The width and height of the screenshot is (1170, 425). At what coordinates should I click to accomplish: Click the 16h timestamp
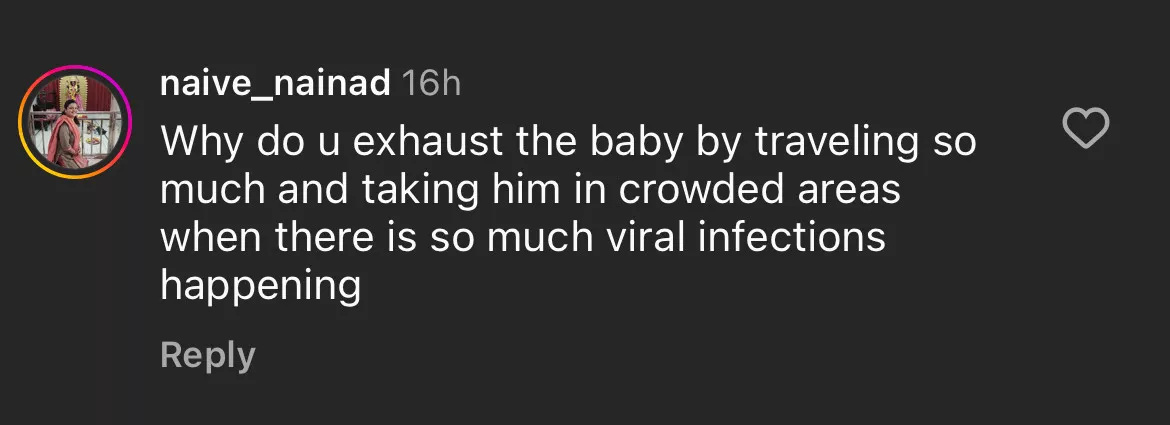pyautogui.click(x=430, y=84)
